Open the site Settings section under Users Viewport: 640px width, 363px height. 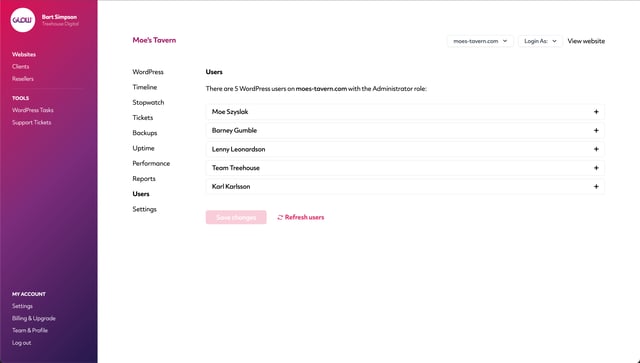[x=144, y=209]
